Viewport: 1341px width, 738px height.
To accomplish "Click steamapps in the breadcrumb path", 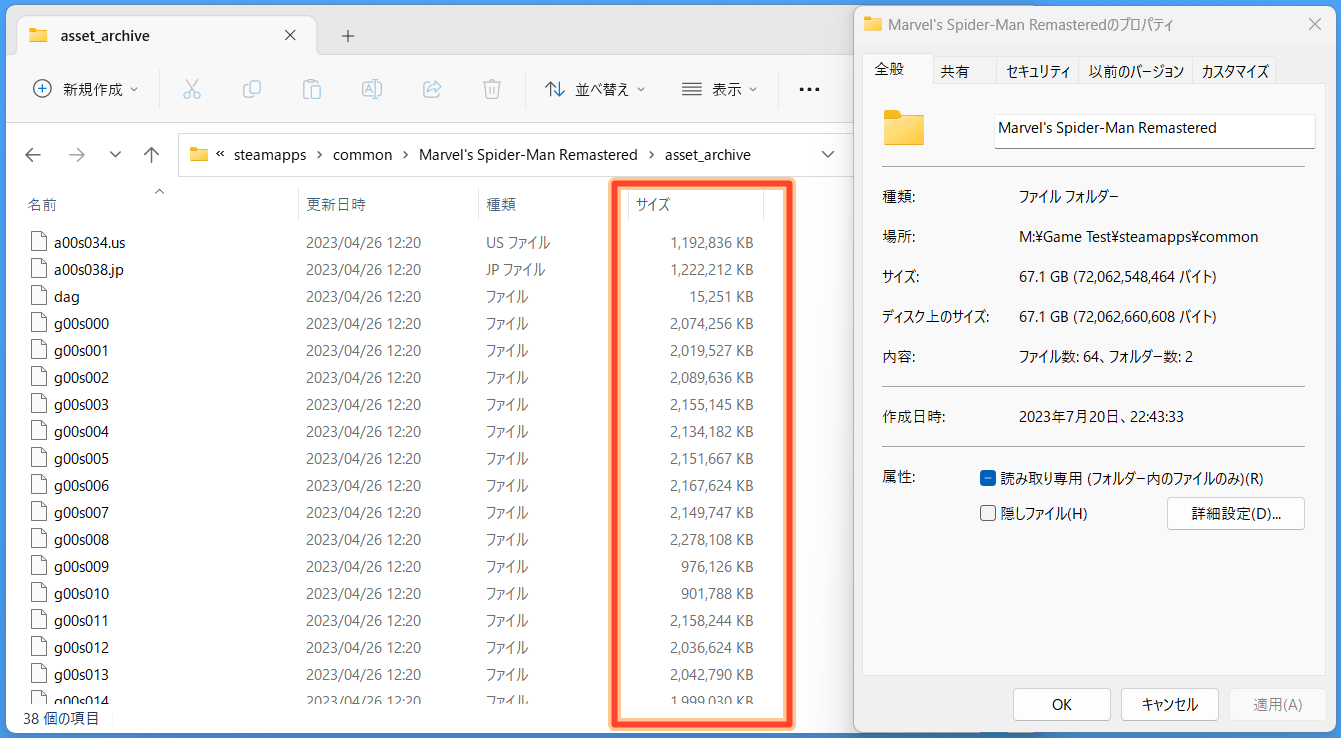I will click(x=269, y=155).
